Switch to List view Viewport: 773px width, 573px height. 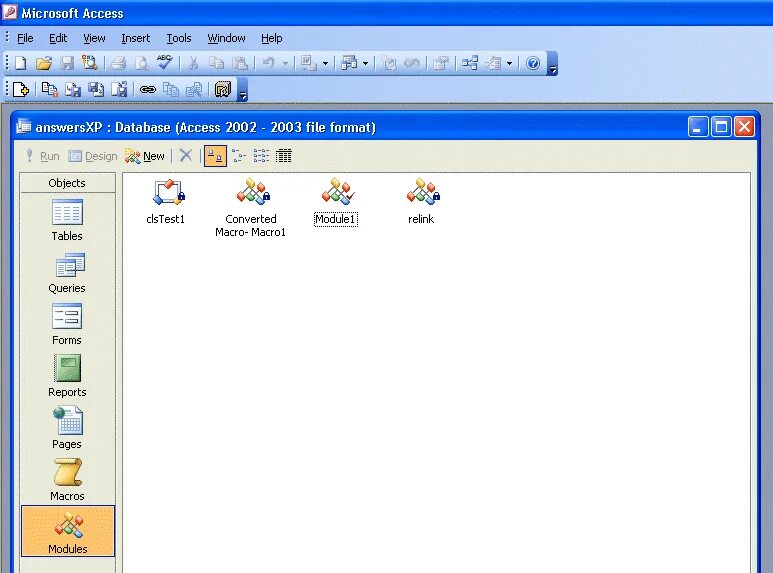[261, 156]
